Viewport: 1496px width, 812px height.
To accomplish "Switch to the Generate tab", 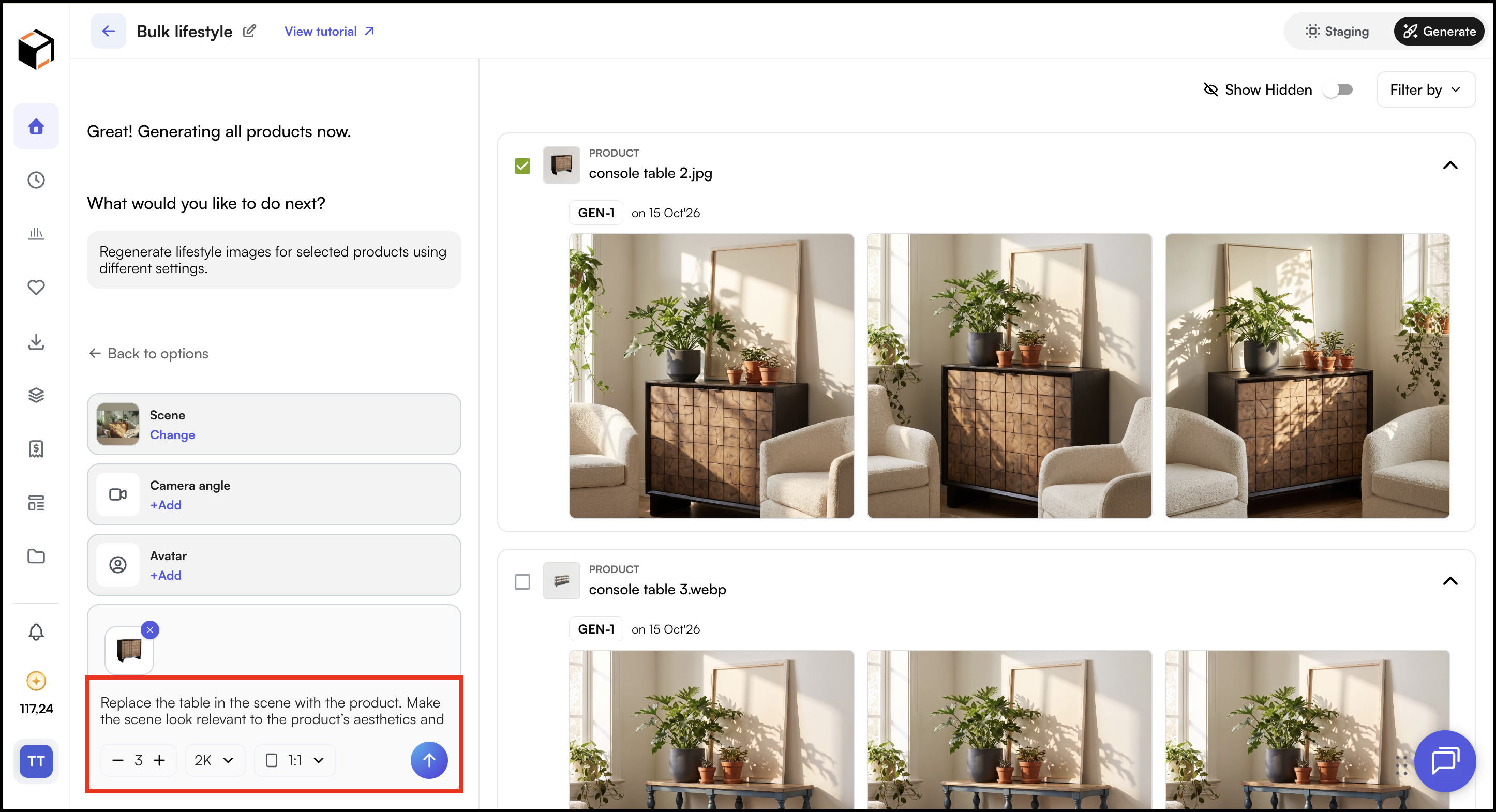I will pos(1440,32).
